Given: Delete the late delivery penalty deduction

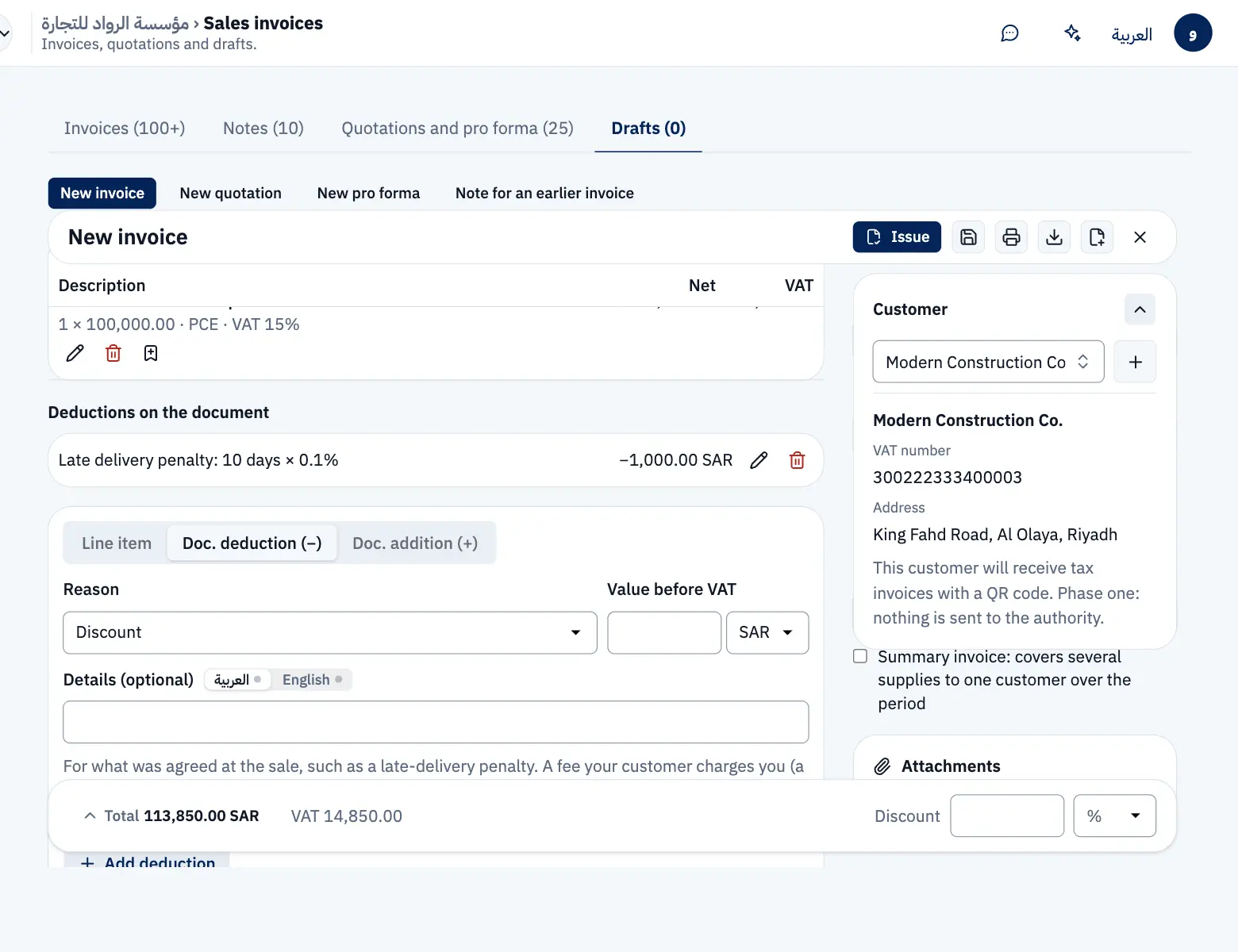Looking at the screenshot, I should [798, 460].
